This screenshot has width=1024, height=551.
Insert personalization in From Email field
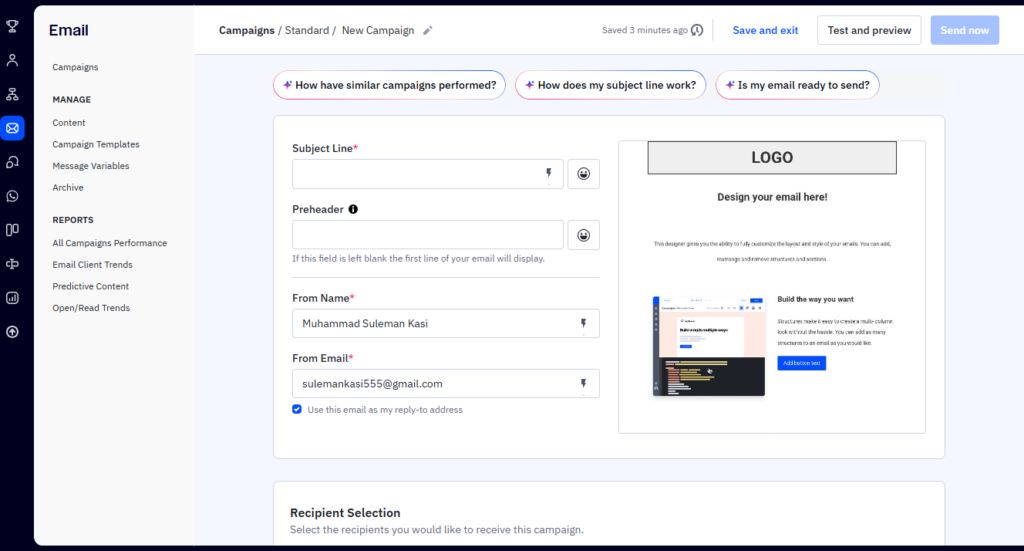583,384
